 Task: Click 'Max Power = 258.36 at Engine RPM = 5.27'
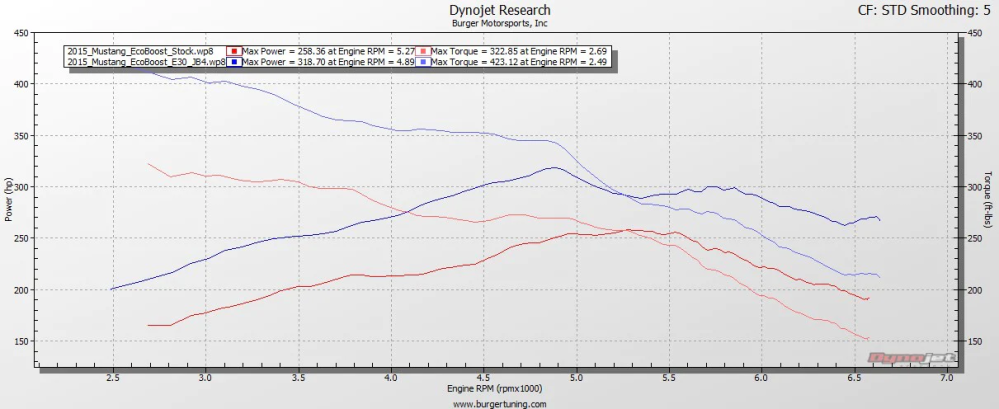(x=328, y=51)
